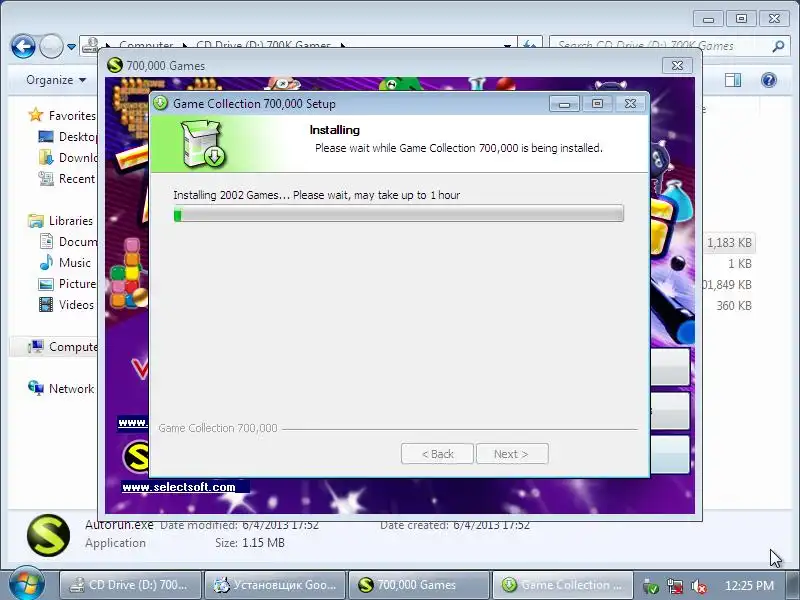This screenshot has width=800, height=600.
Task: Click the Network globe icon
Action: 36,388
